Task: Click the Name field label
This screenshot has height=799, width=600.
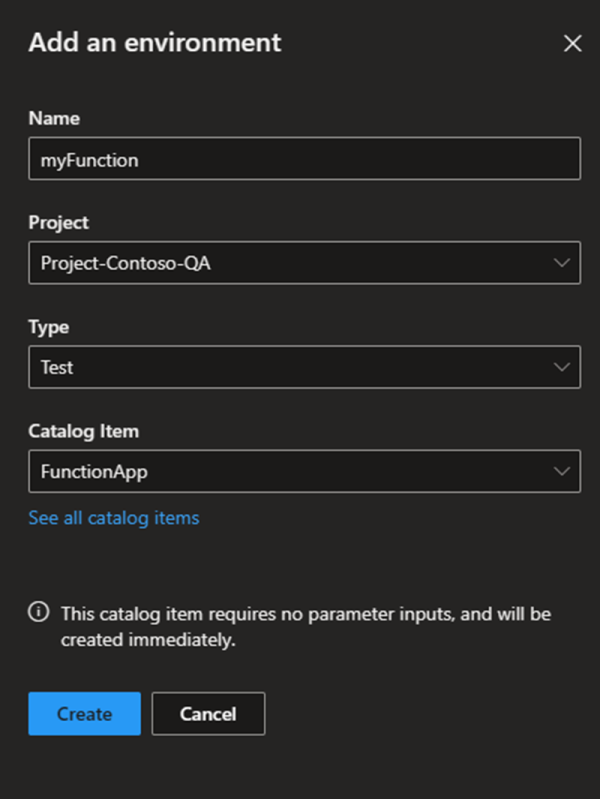Action: click(x=54, y=118)
